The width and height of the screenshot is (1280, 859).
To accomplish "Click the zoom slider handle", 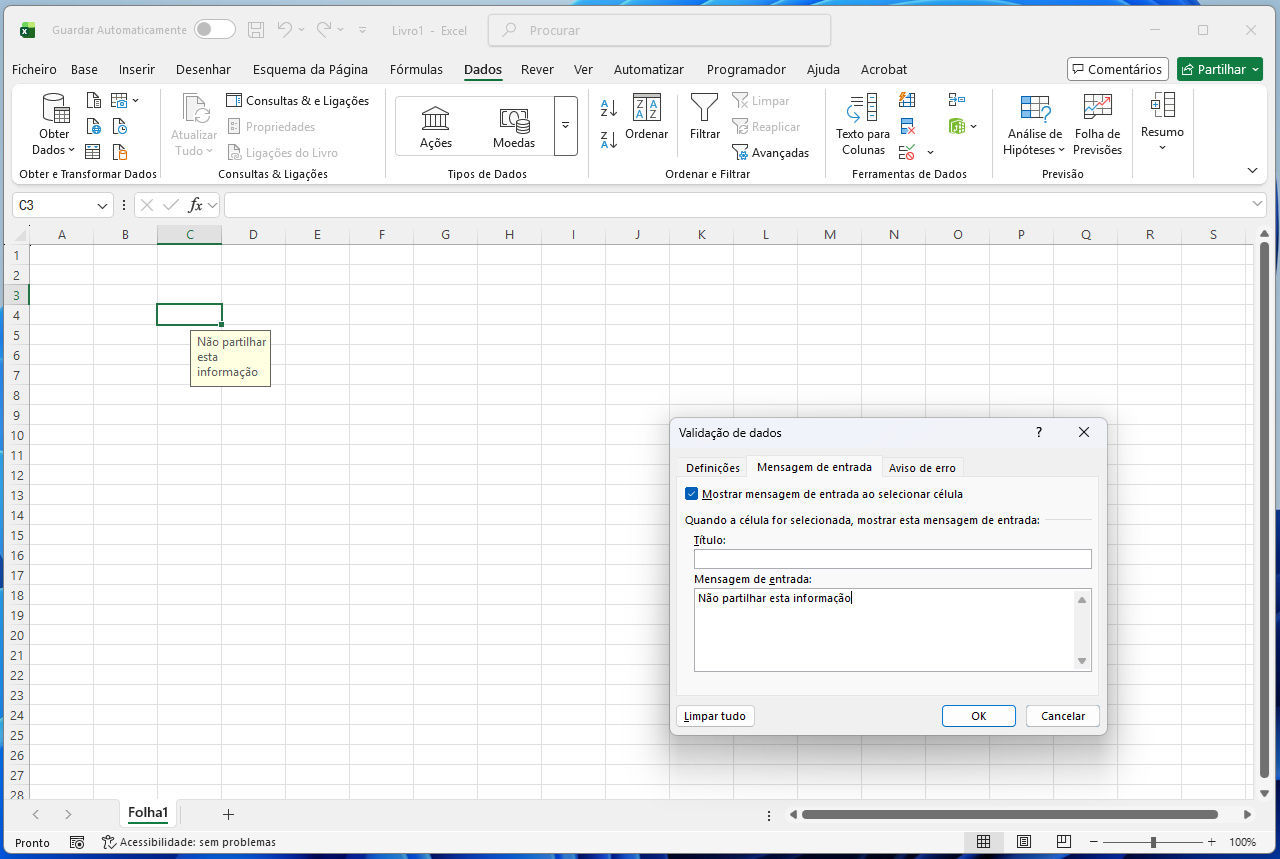I will (1153, 842).
